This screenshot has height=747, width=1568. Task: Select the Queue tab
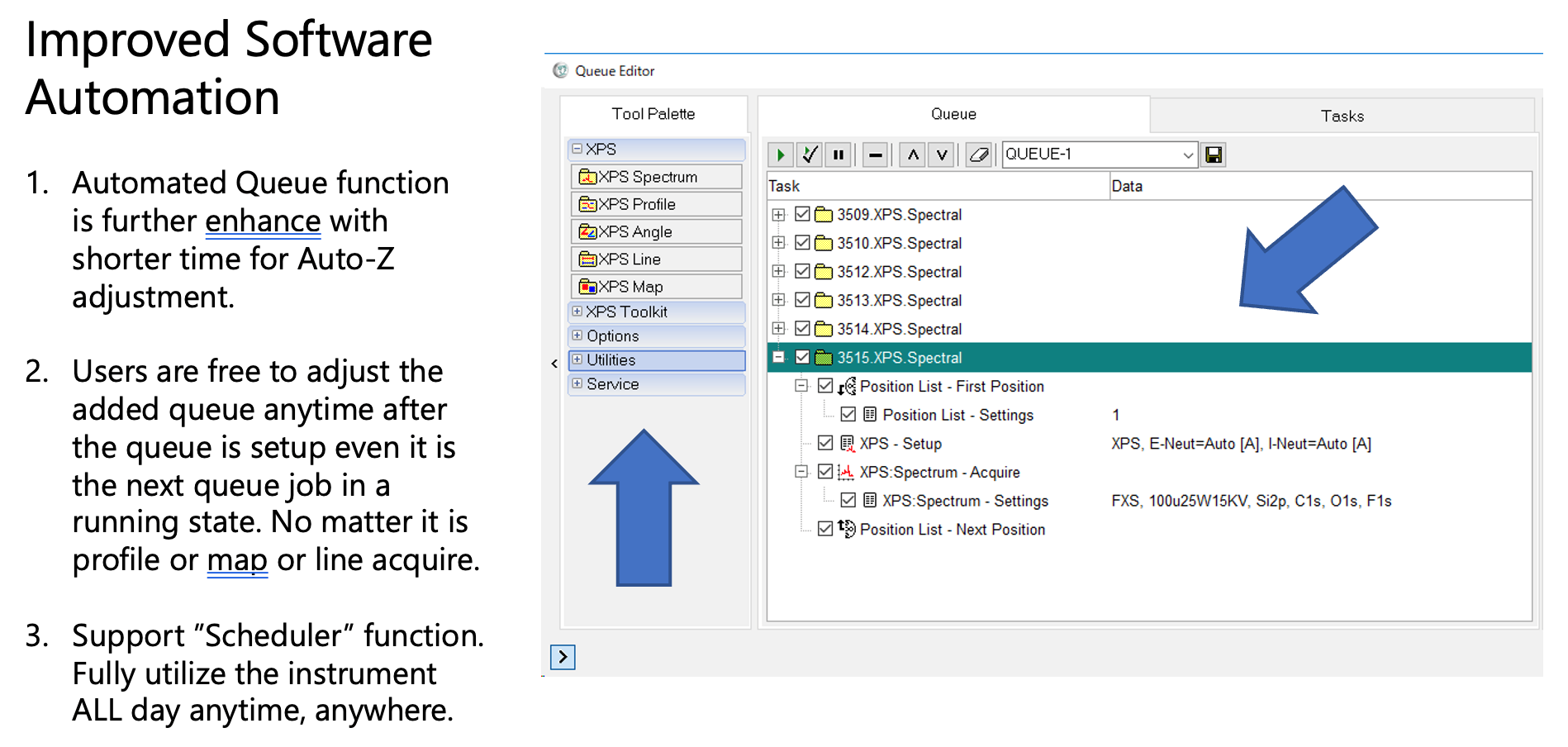(x=953, y=114)
